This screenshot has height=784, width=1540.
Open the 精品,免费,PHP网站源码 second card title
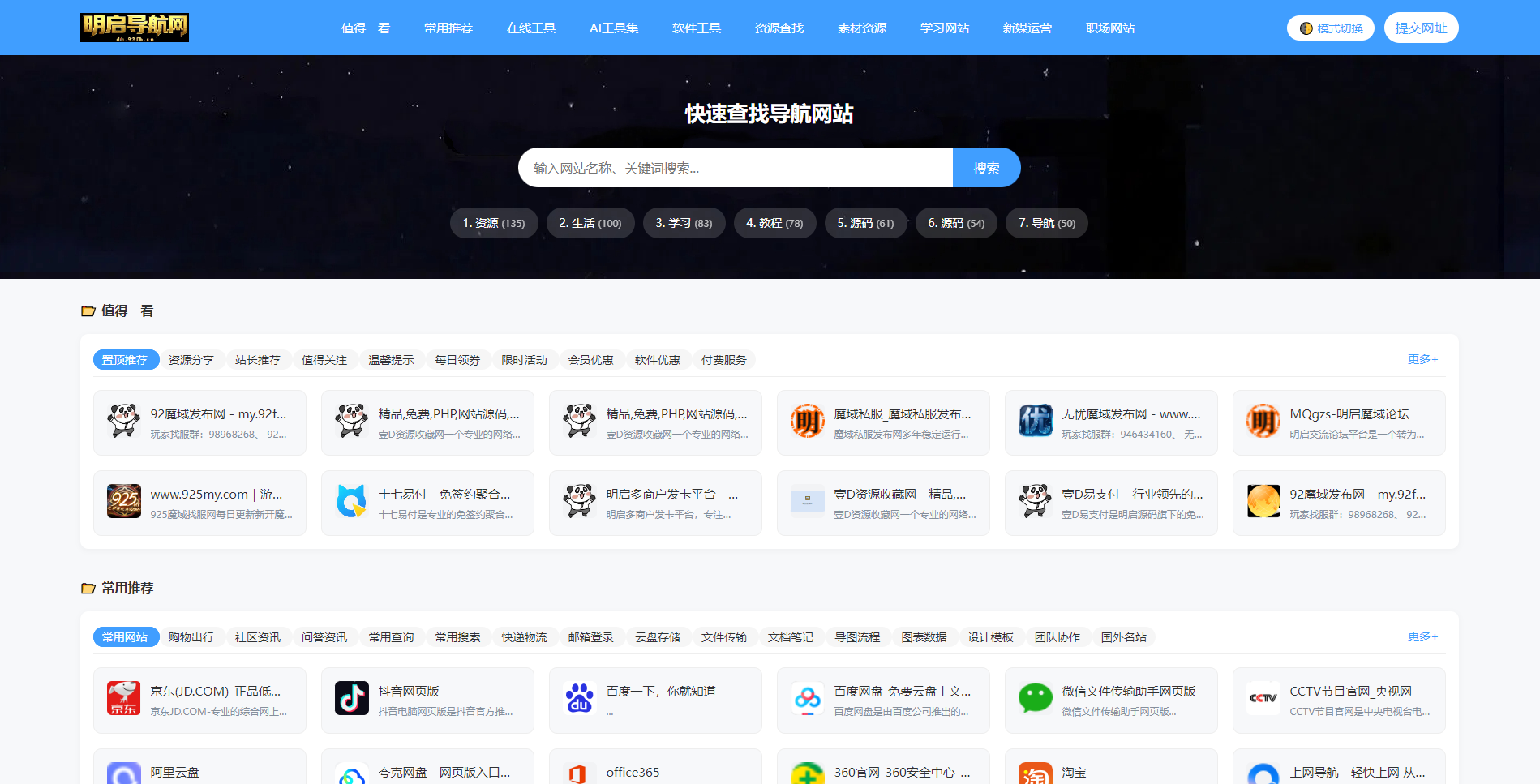pos(449,414)
